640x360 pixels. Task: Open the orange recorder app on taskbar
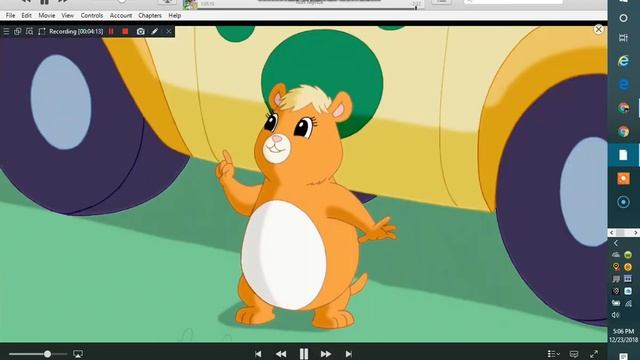[623, 178]
